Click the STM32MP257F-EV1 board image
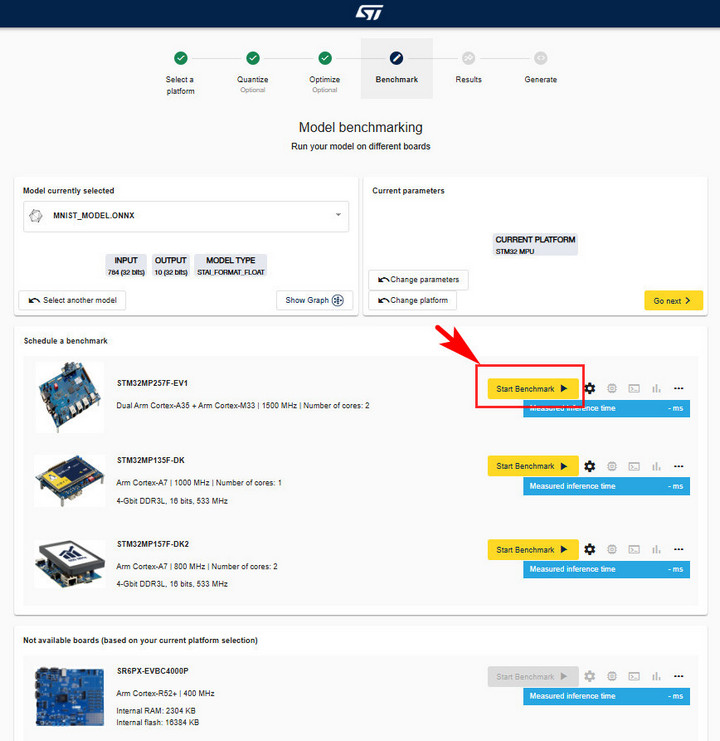This screenshot has height=741, width=720. pyautogui.click(x=69, y=397)
